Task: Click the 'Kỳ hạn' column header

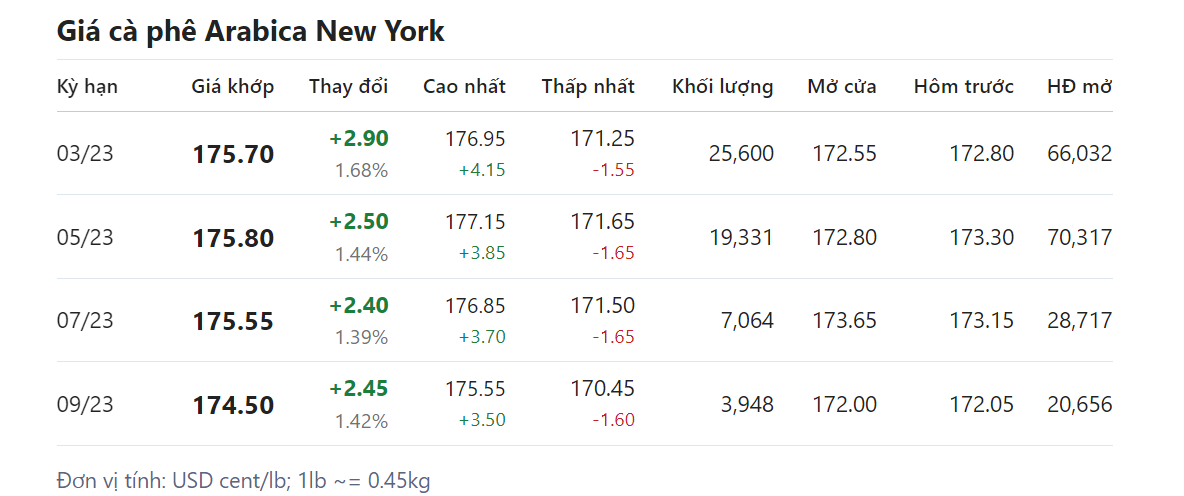Action: point(87,86)
